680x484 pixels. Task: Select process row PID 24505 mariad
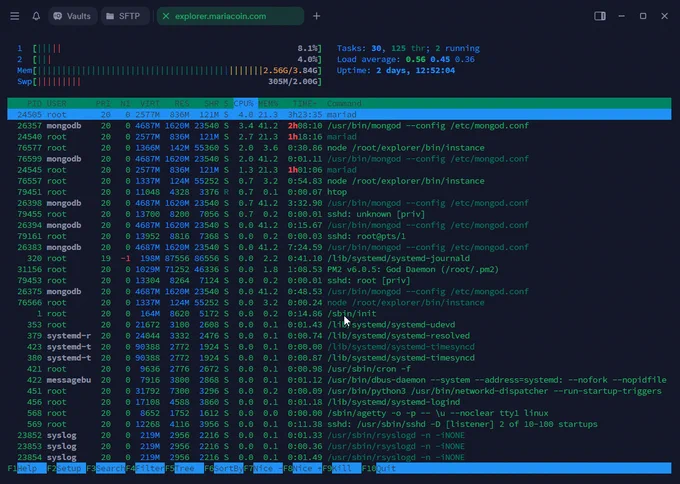coord(339,114)
